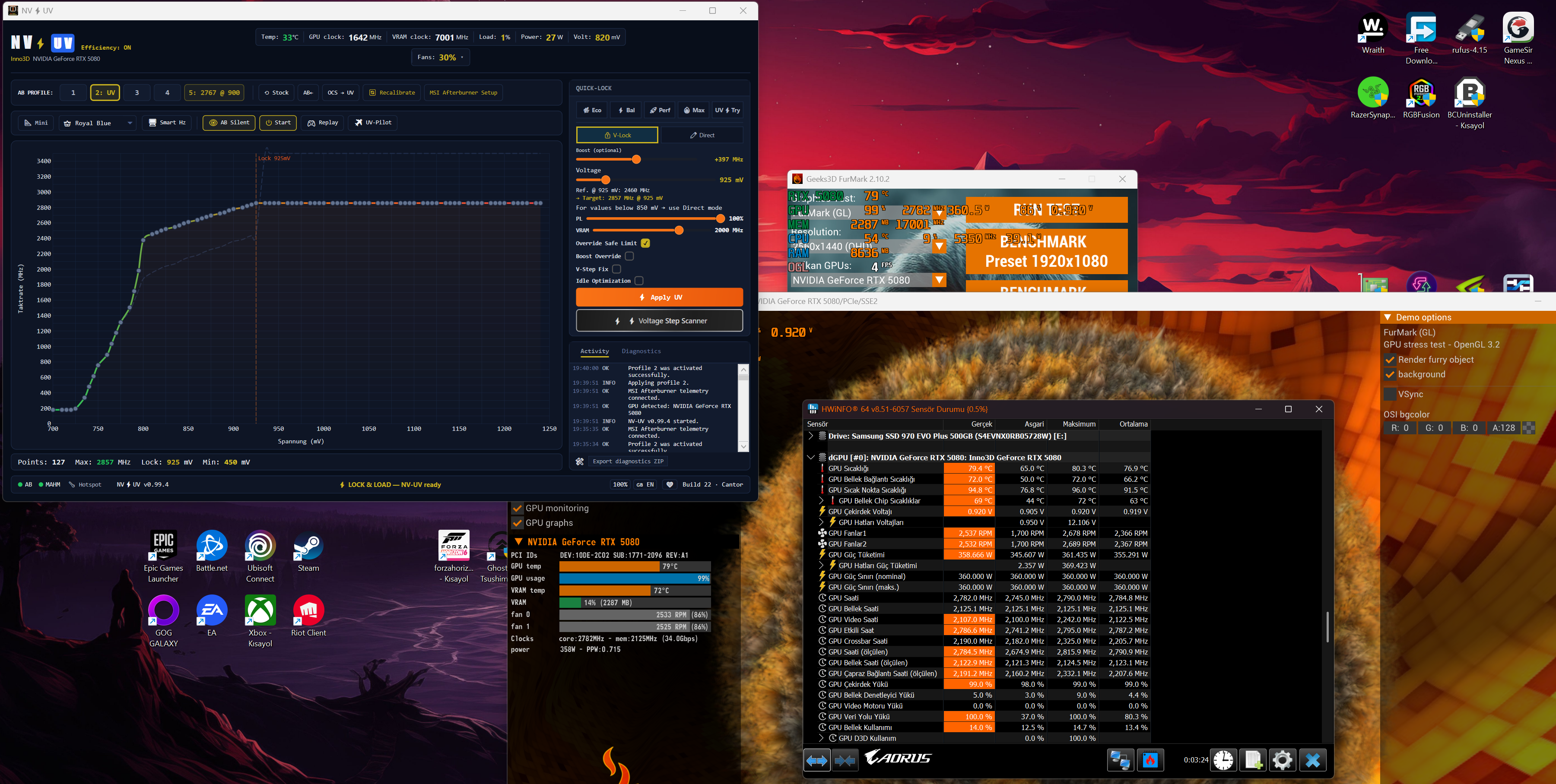Open the HWiNFO settings gear icon
This screenshot has width=1556, height=784.
[1283, 760]
